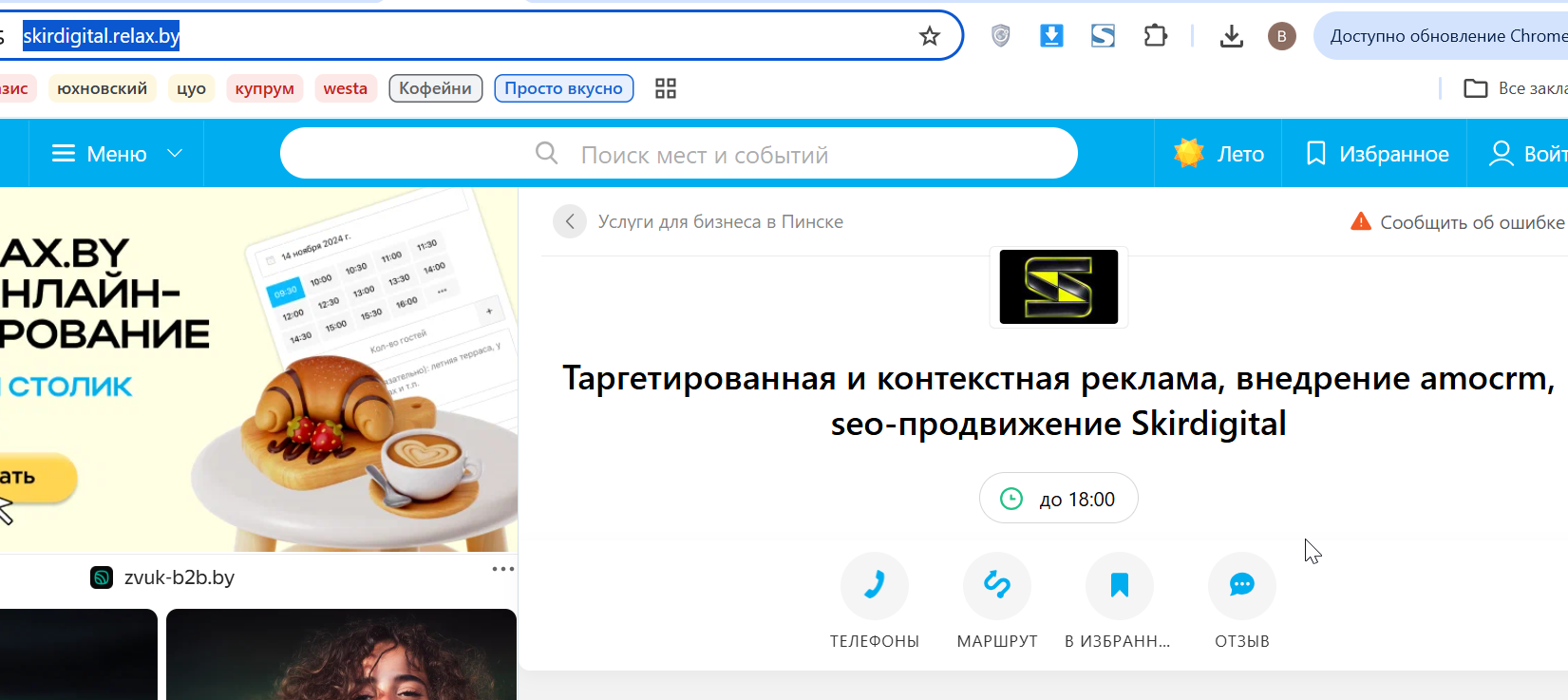Viewport: 1568px width, 700px height.
Task: Open the westa bookmark
Action: coord(345,88)
